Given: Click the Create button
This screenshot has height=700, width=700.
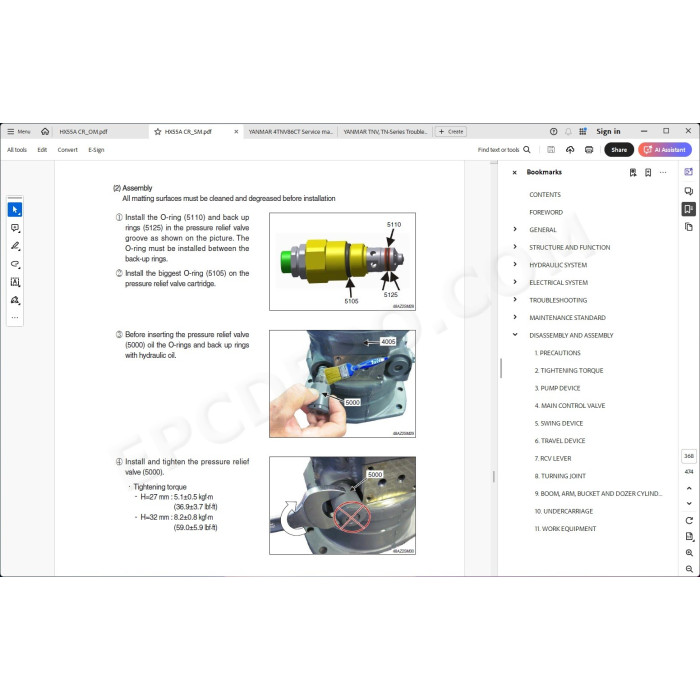Looking at the screenshot, I should pyautogui.click(x=451, y=132).
